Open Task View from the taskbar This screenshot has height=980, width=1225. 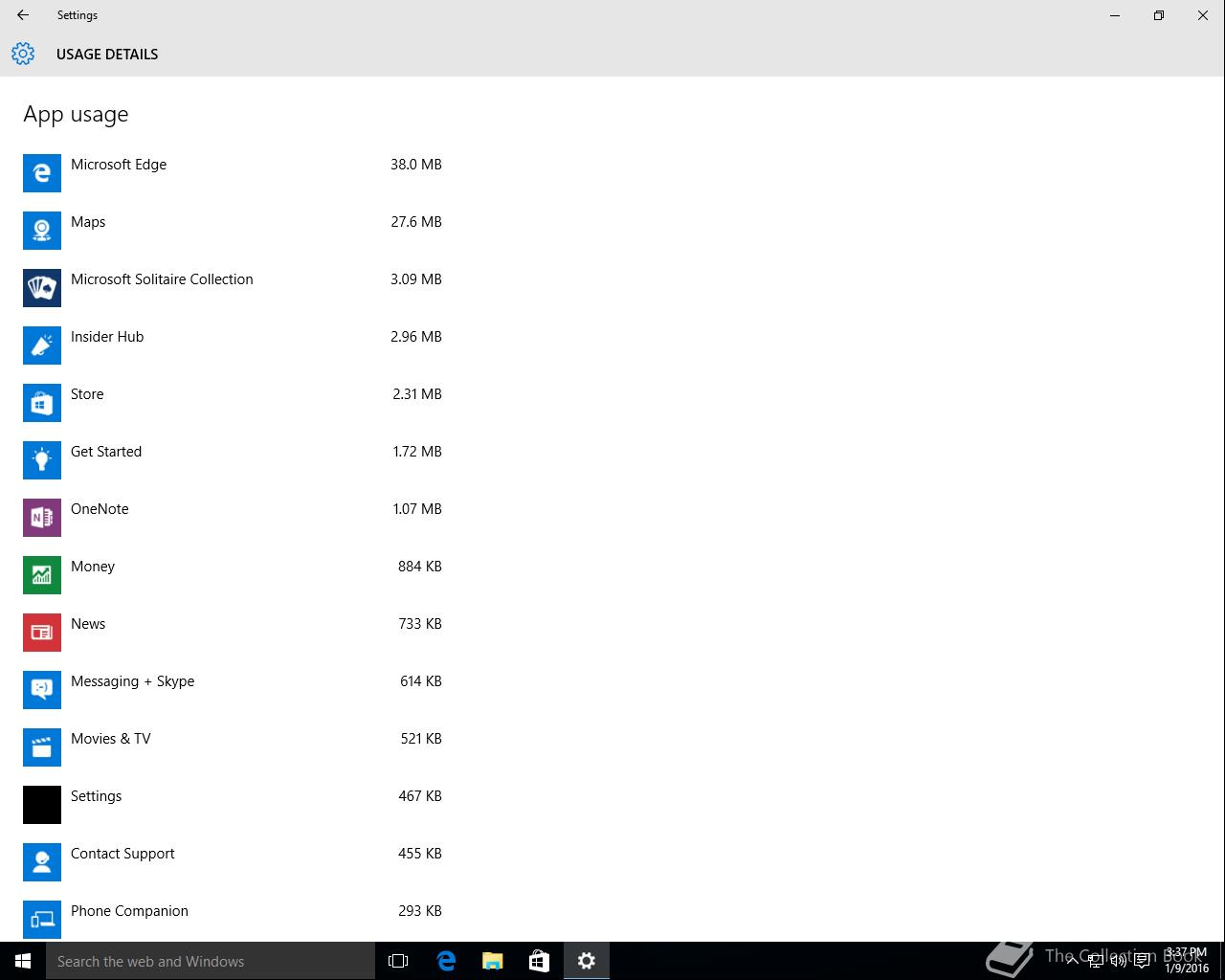pos(398,961)
